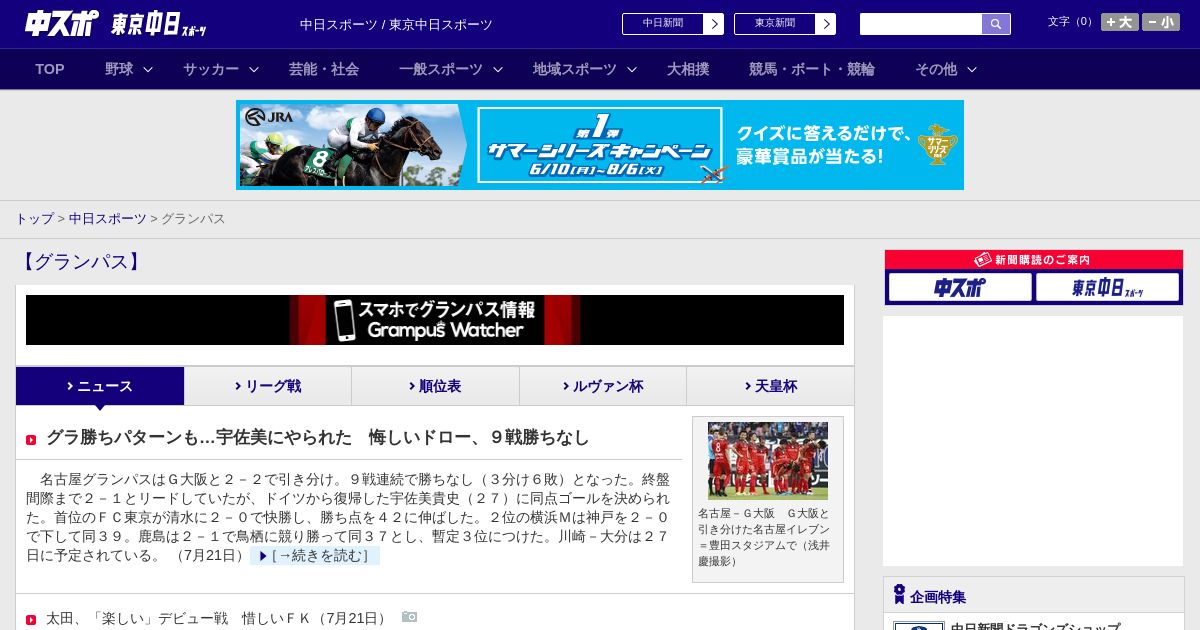Open the Grampus Watcher smartphone banner
This screenshot has height=630, width=1200.
pos(435,320)
